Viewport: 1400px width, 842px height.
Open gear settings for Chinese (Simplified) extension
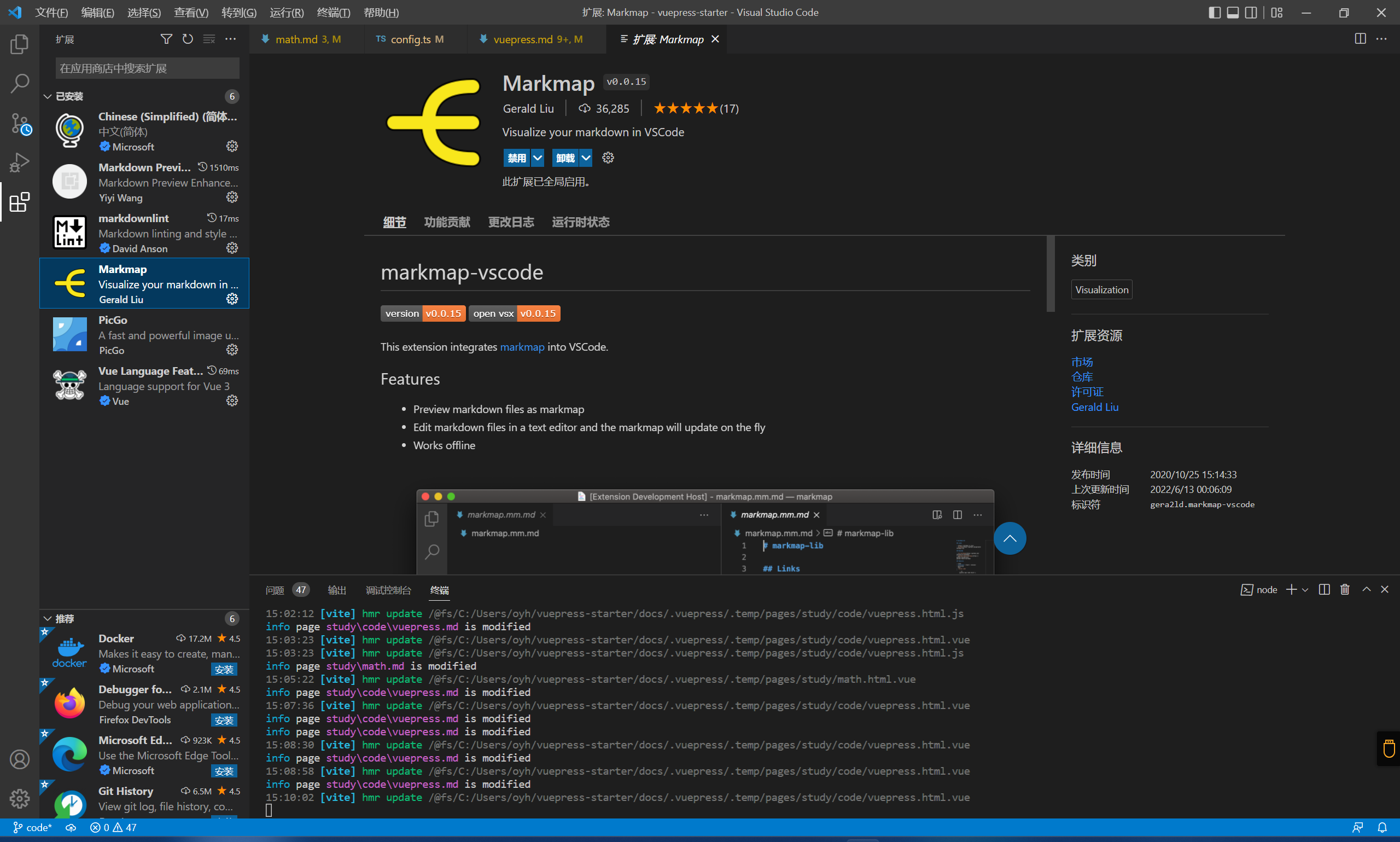click(x=232, y=147)
